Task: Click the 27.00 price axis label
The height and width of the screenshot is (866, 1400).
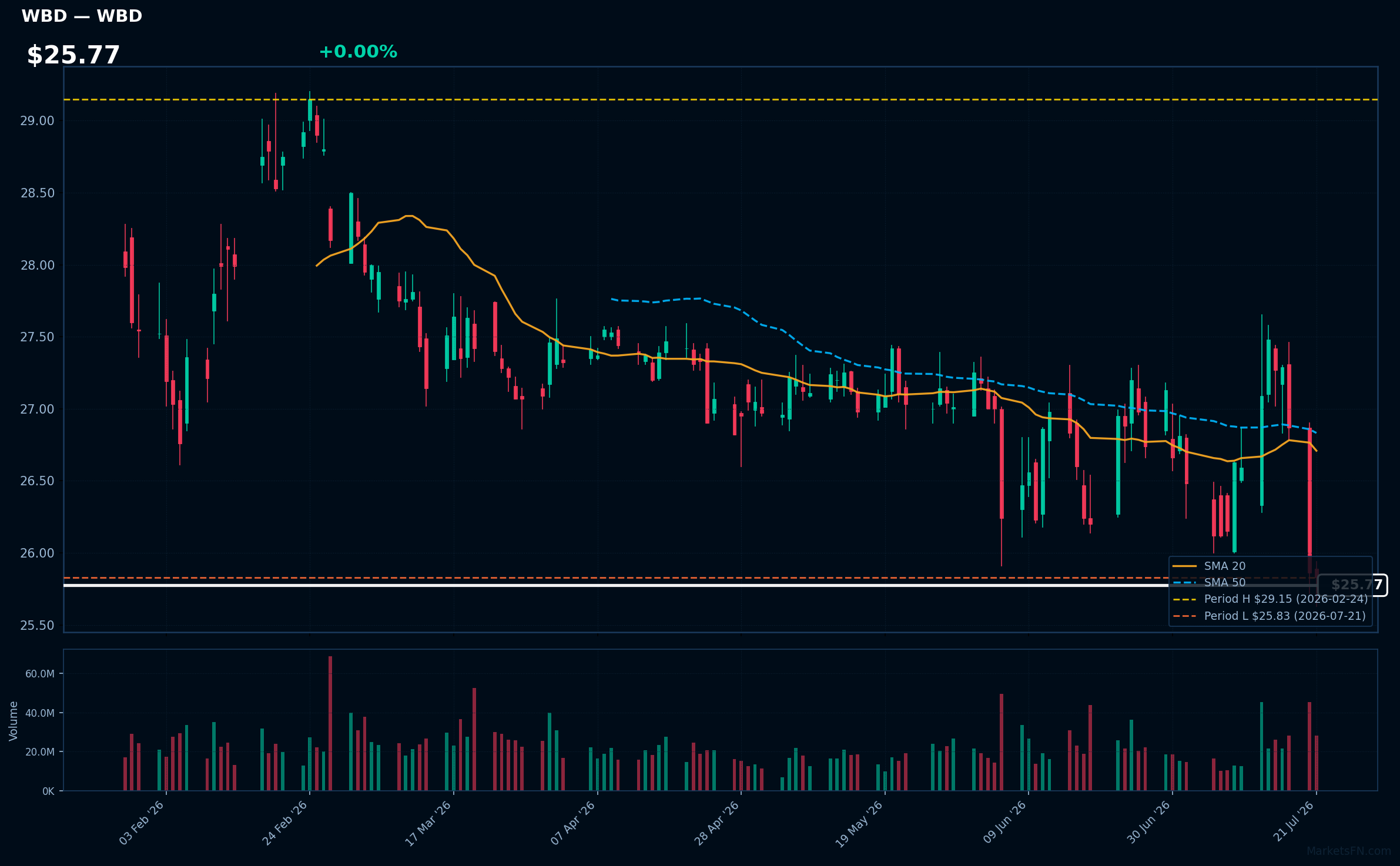Action: (37, 409)
